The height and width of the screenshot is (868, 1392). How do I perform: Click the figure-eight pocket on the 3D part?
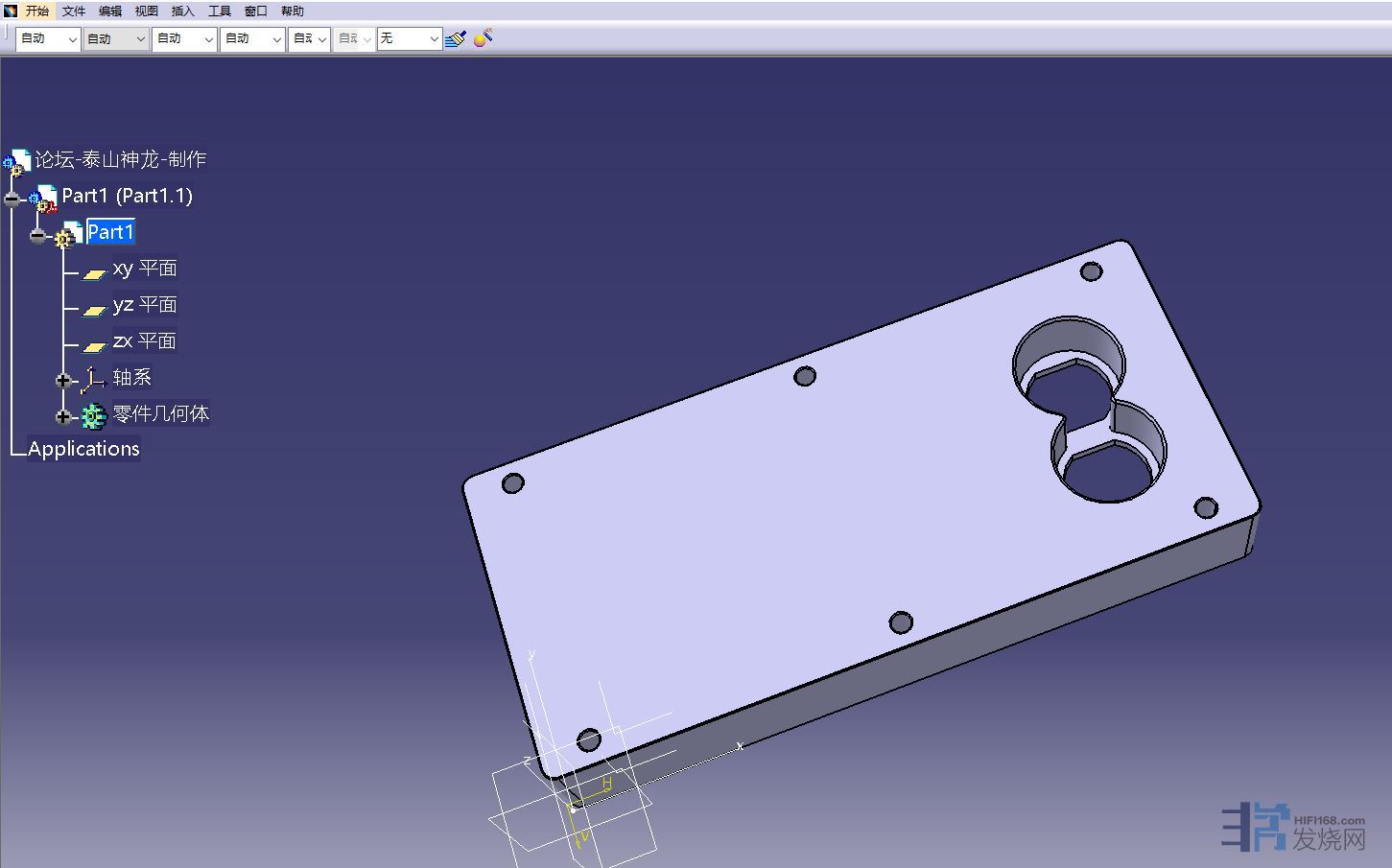click(x=1089, y=411)
